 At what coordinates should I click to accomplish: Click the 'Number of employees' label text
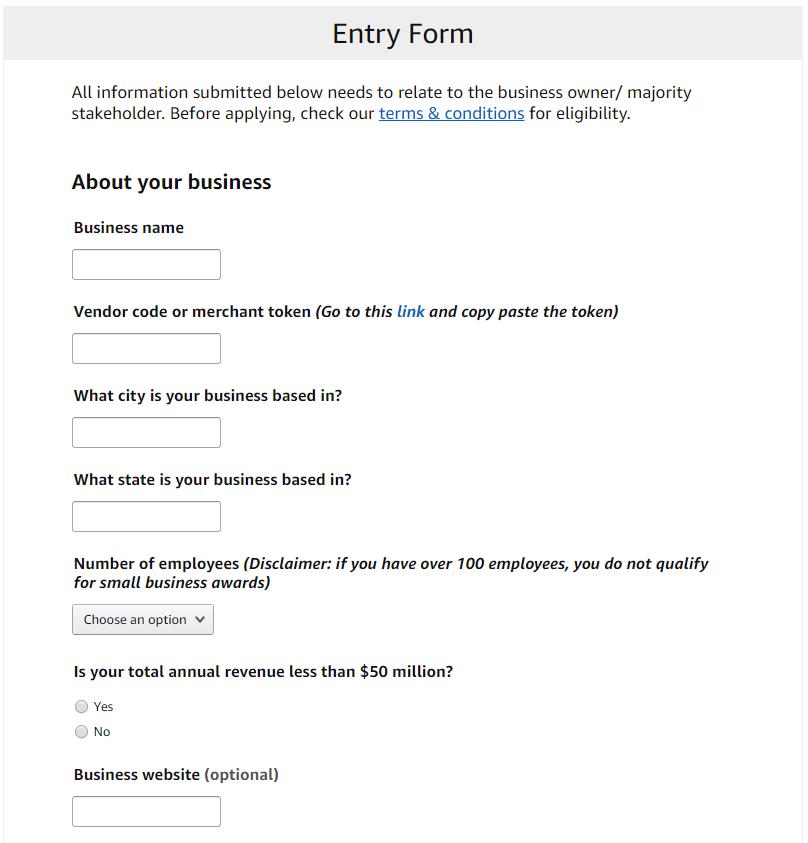click(157, 564)
